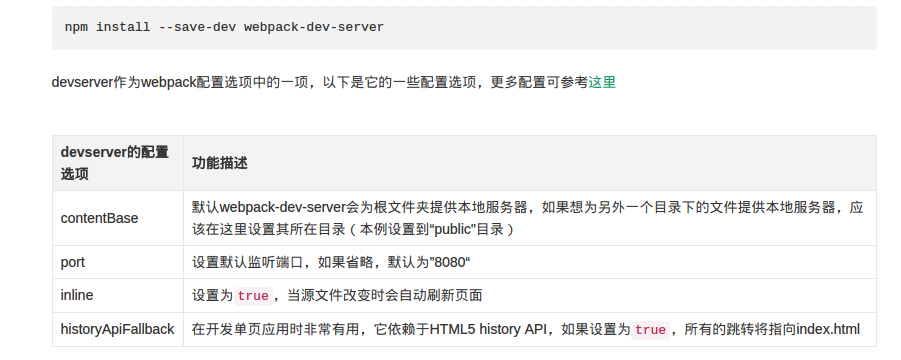Click the 功能描述 column header
Screen dimensions: 901x360
[x=530, y=163]
